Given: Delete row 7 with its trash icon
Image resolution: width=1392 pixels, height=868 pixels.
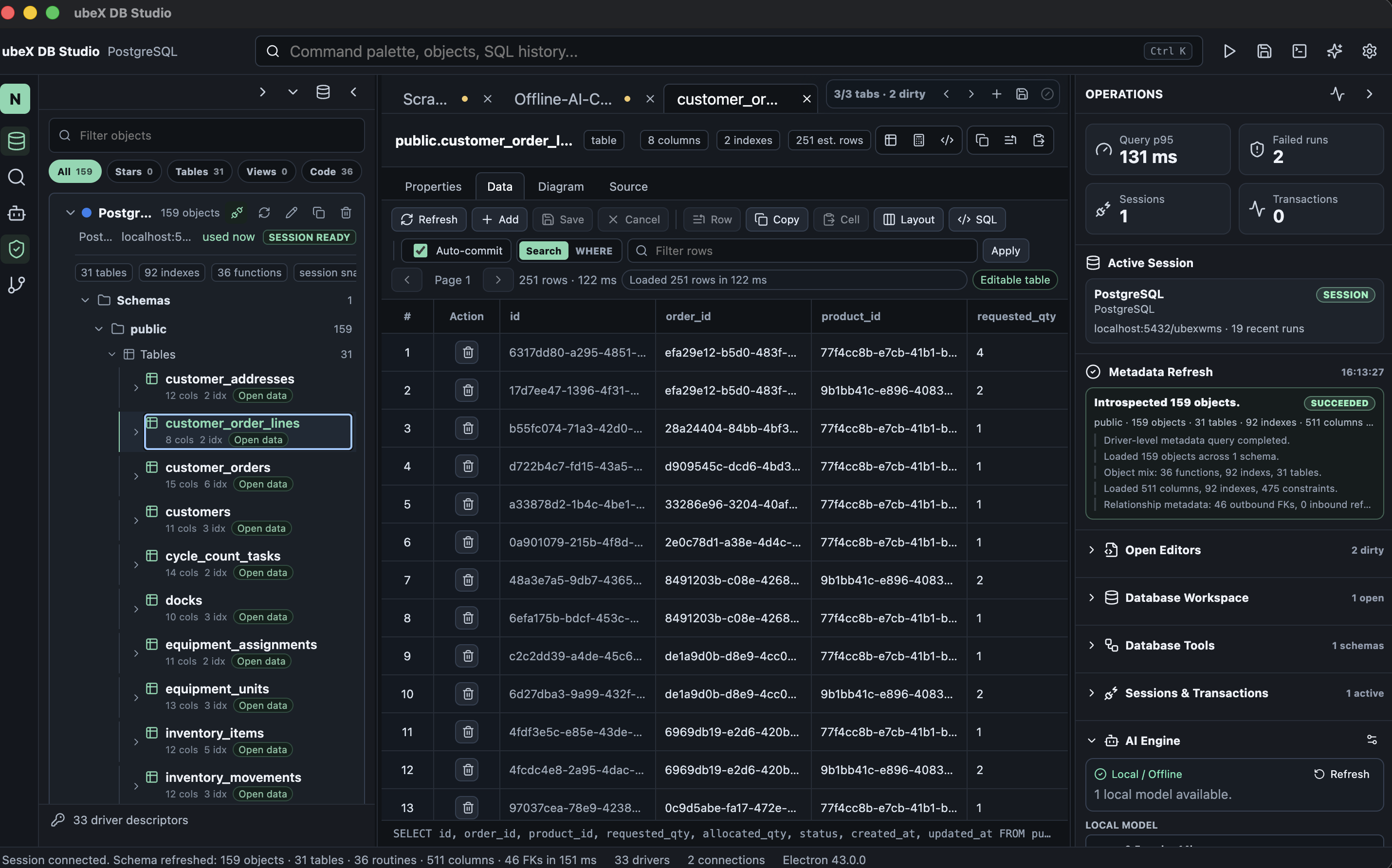Looking at the screenshot, I should coord(467,580).
